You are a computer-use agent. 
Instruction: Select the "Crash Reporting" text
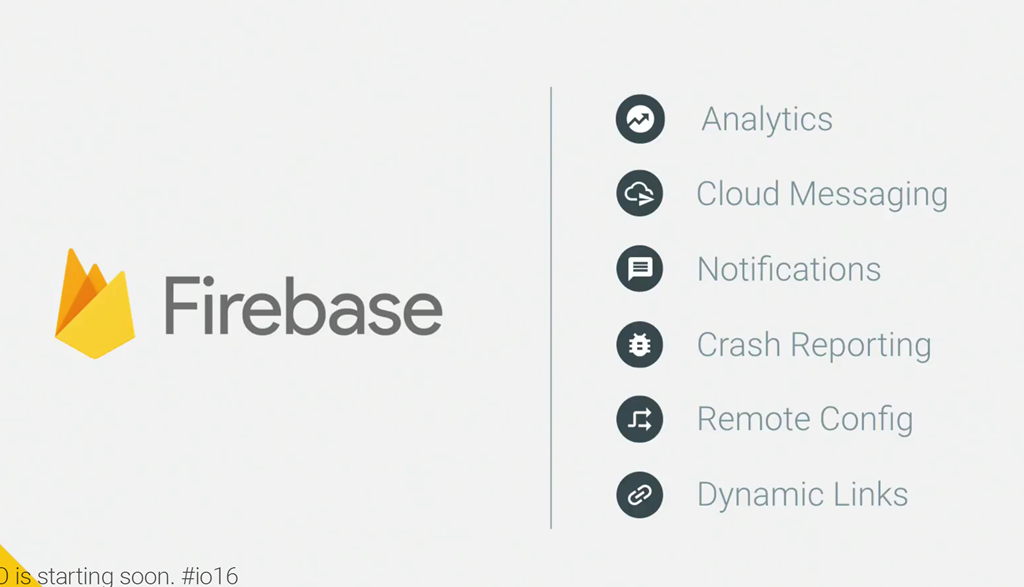click(x=814, y=345)
